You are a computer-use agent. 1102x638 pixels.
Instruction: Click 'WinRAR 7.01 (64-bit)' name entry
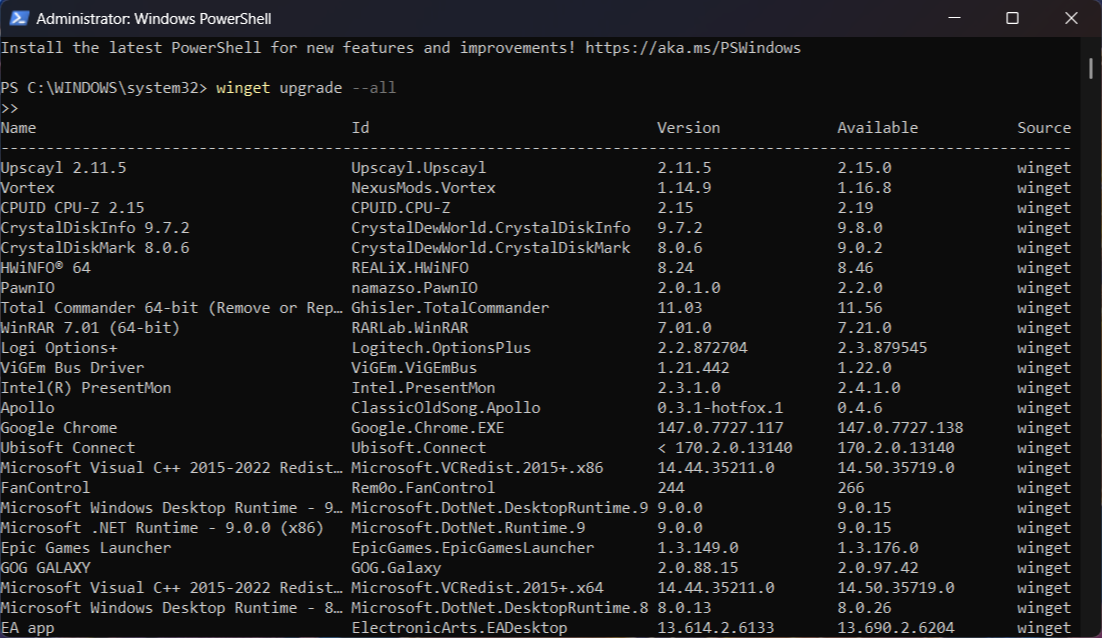tap(90, 328)
